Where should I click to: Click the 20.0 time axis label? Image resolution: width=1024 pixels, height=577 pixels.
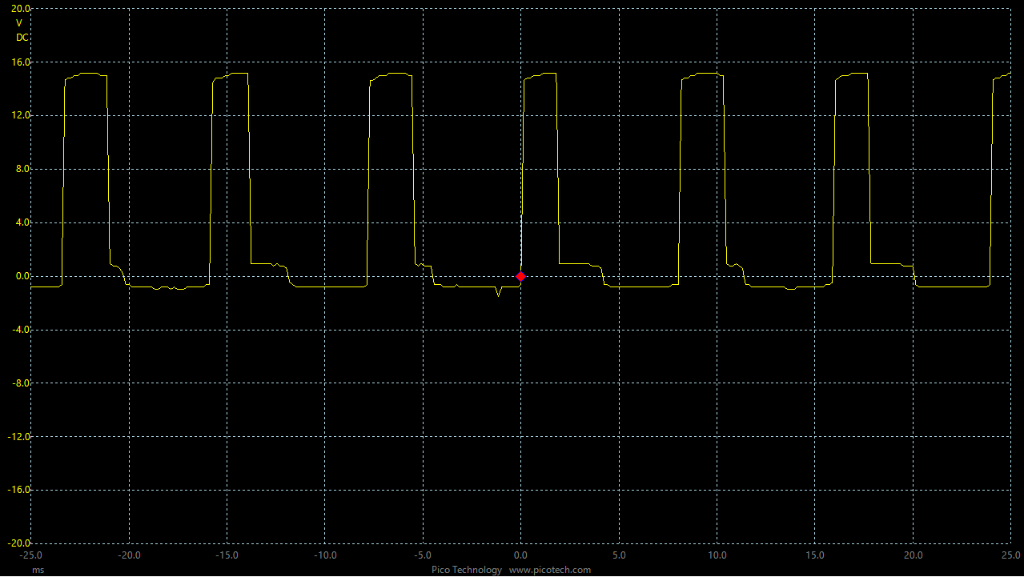[912, 554]
